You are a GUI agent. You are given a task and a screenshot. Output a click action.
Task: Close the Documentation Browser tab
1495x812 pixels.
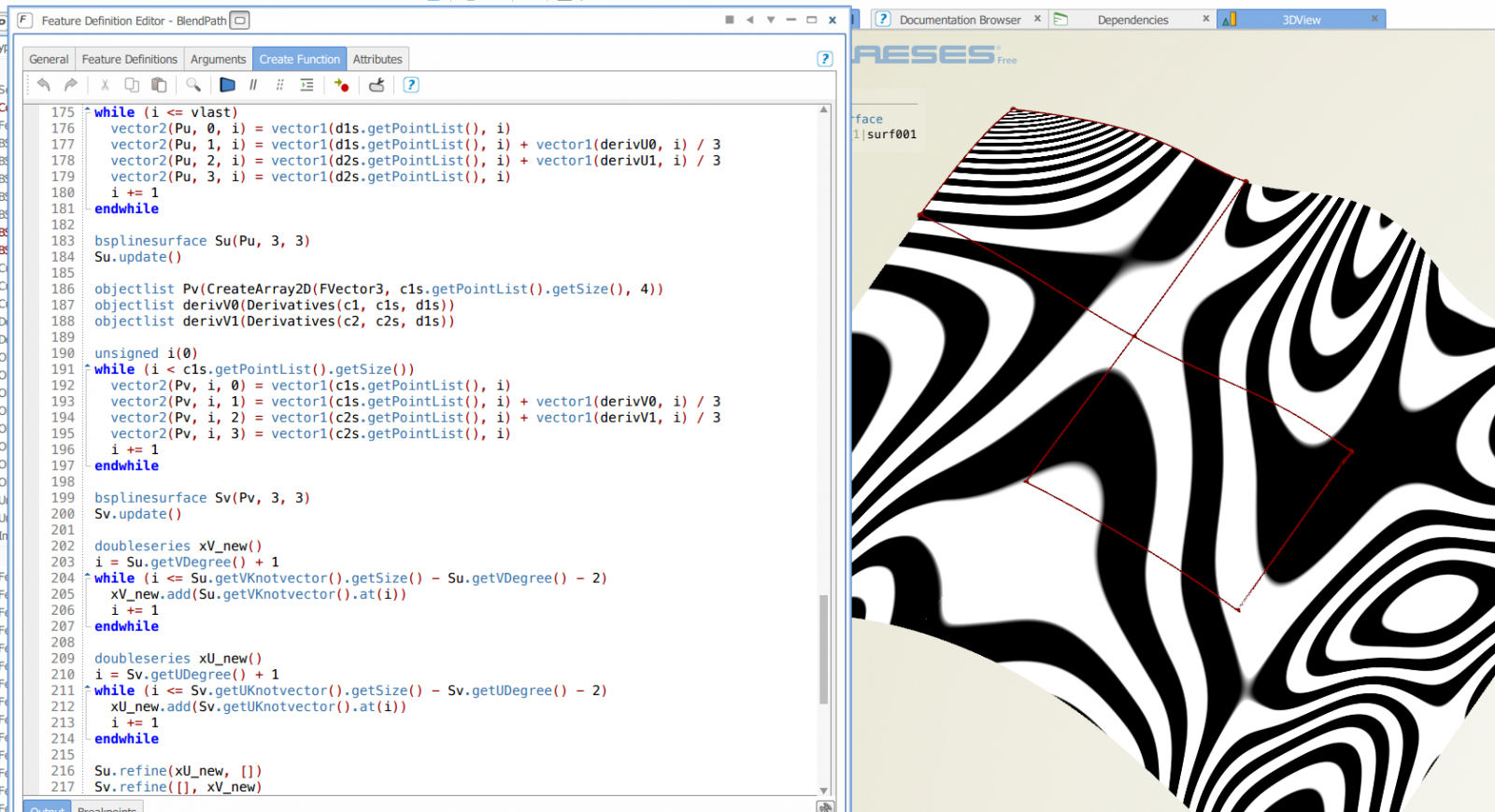click(1037, 18)
